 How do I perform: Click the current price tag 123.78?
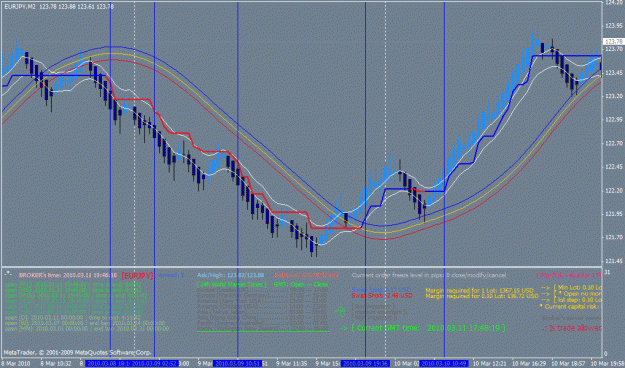click(x=614, y=41)
